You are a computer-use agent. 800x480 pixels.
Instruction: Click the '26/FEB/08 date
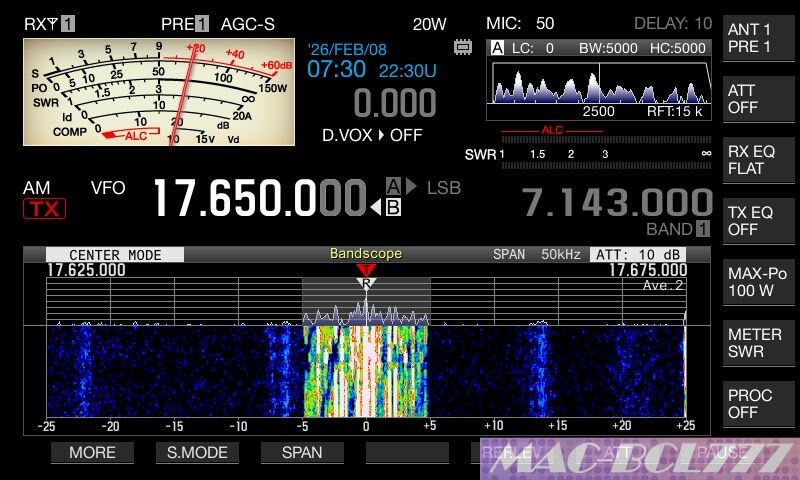[x=347, y=49]
